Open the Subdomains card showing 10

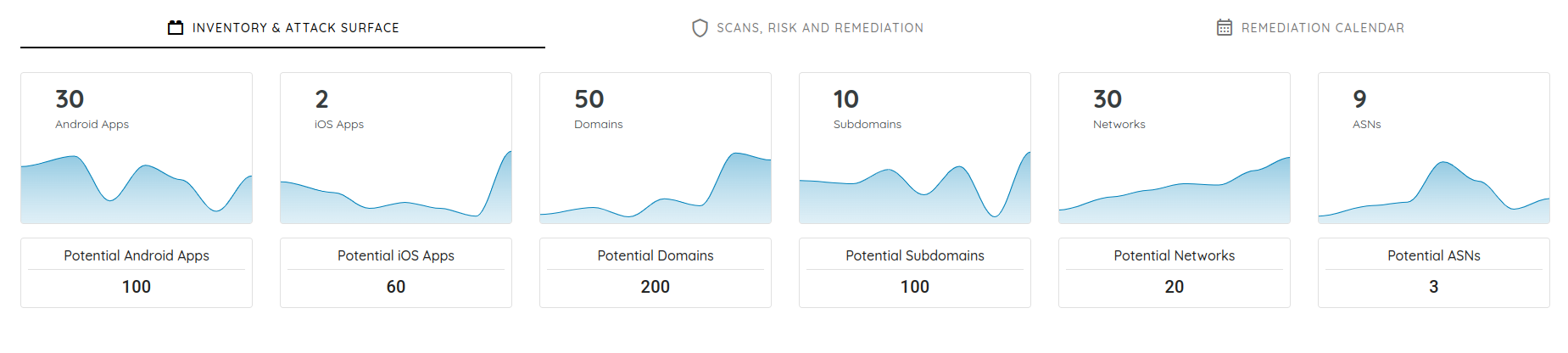coord(915,148)
